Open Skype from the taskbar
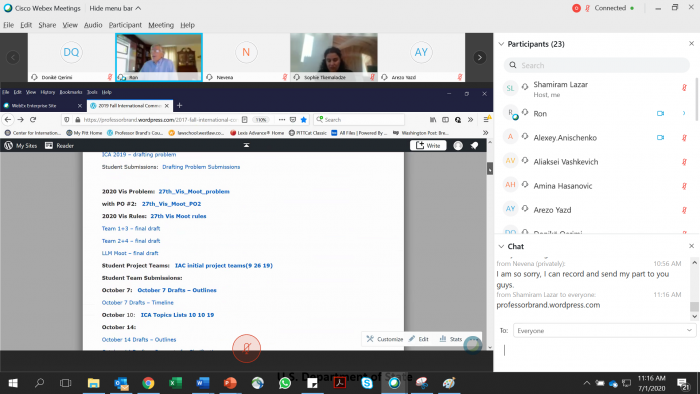The width and height of the screenshot is (700, 394). tap(367, 383)
